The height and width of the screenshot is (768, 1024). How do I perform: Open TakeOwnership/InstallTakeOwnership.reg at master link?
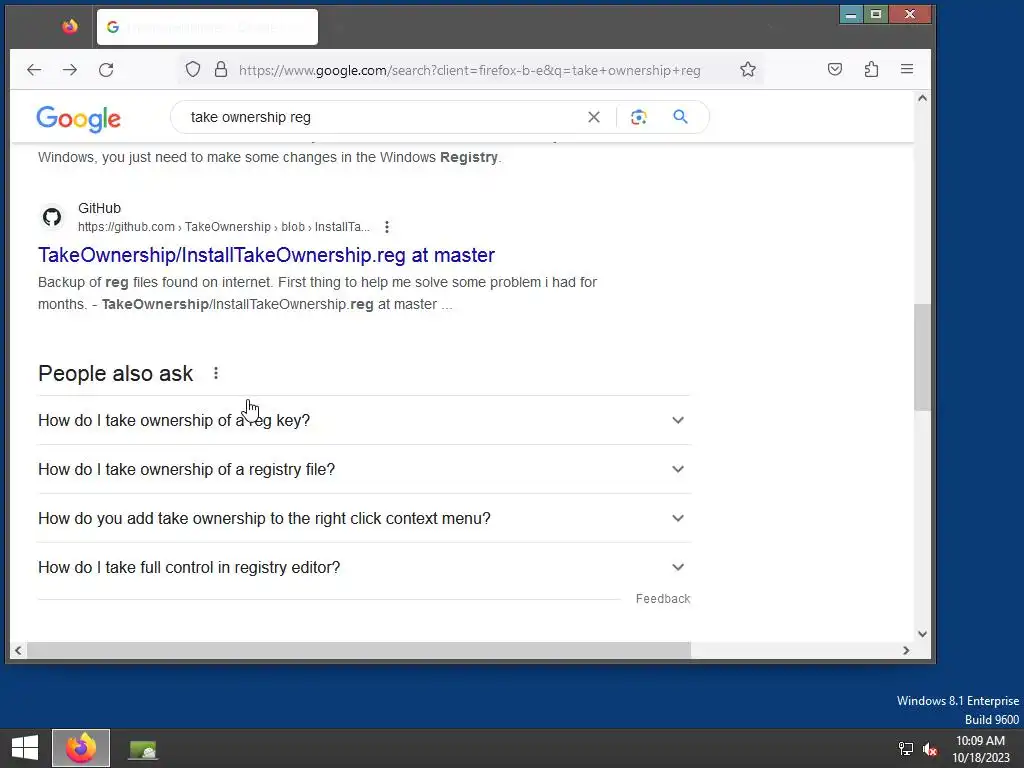click(266, 255)
